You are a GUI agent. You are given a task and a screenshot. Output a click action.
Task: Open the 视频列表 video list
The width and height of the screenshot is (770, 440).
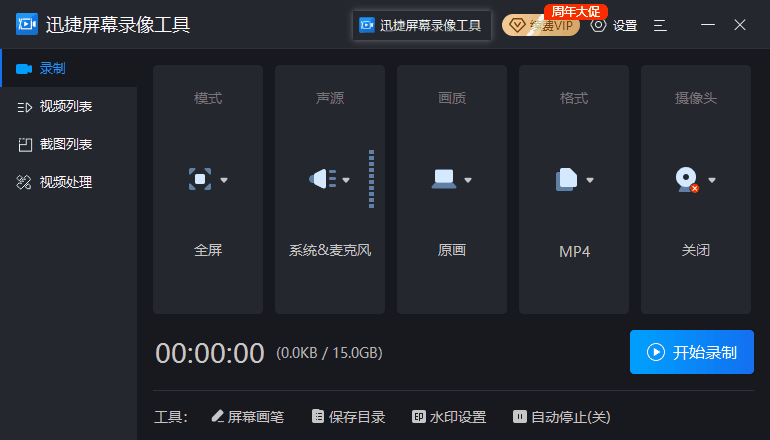coord(69,106)
